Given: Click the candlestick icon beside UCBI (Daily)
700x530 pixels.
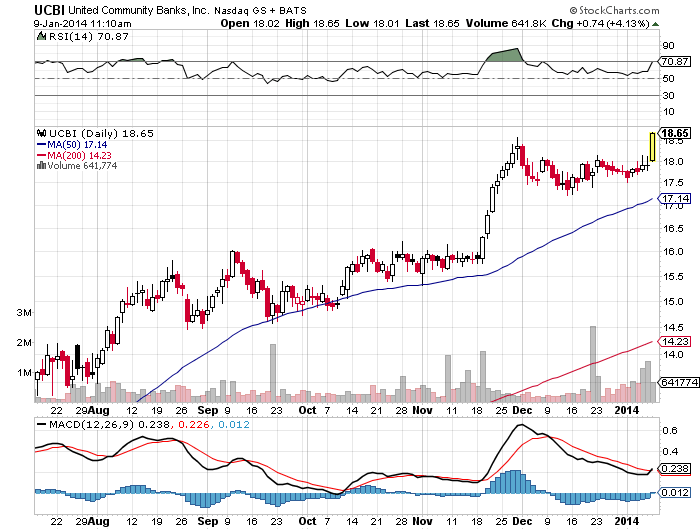Looking at the screenshot, I should 42,133.
